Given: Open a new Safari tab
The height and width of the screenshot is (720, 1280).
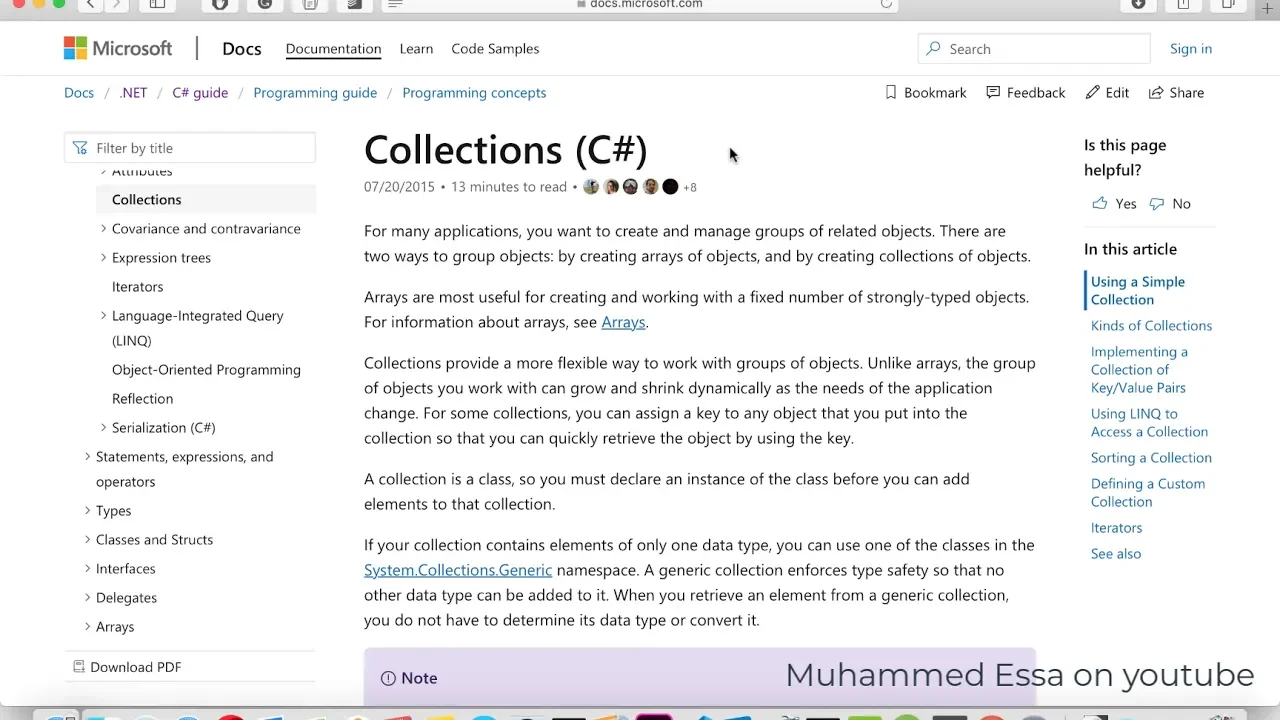Looking at the screenshot, I should click(1268, 7).
